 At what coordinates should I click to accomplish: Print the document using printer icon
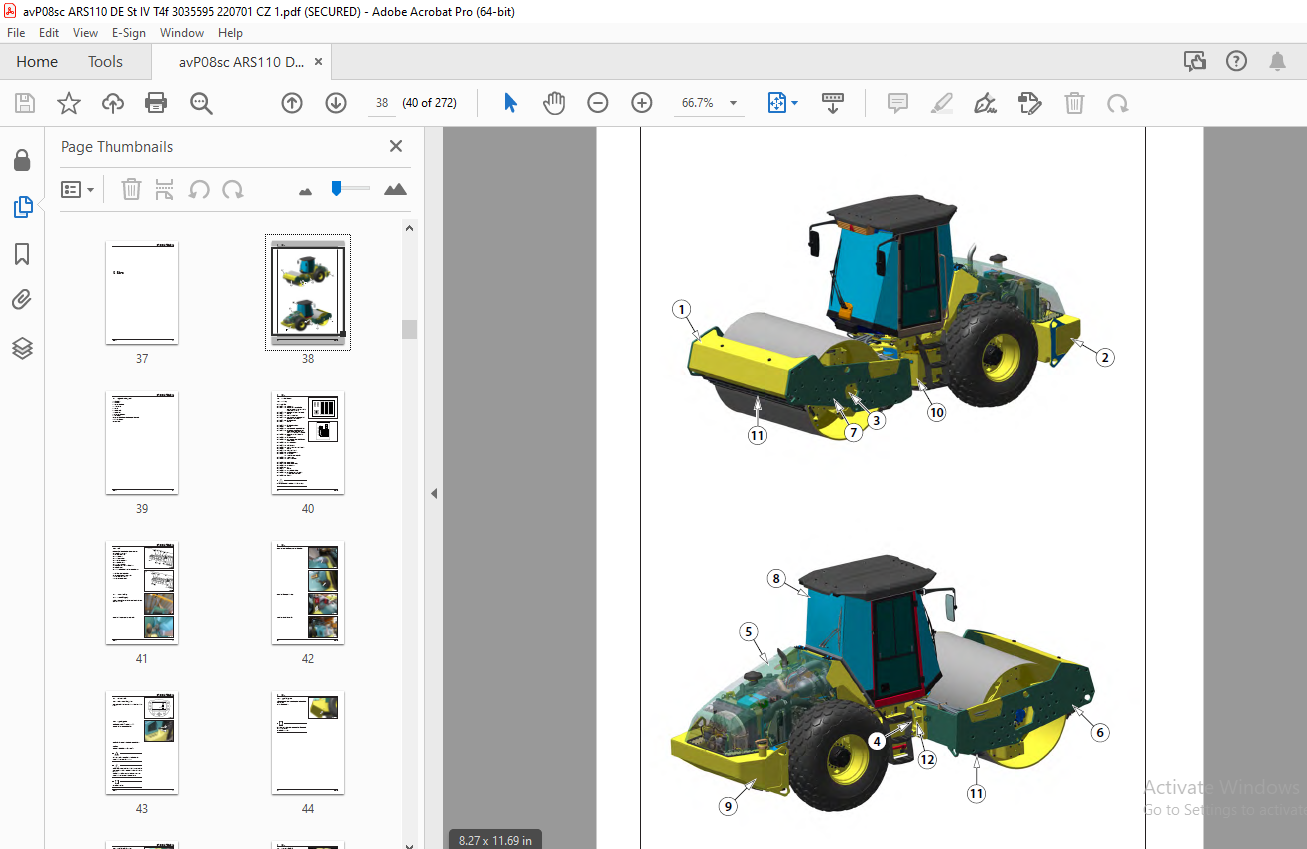pos(156,103)
